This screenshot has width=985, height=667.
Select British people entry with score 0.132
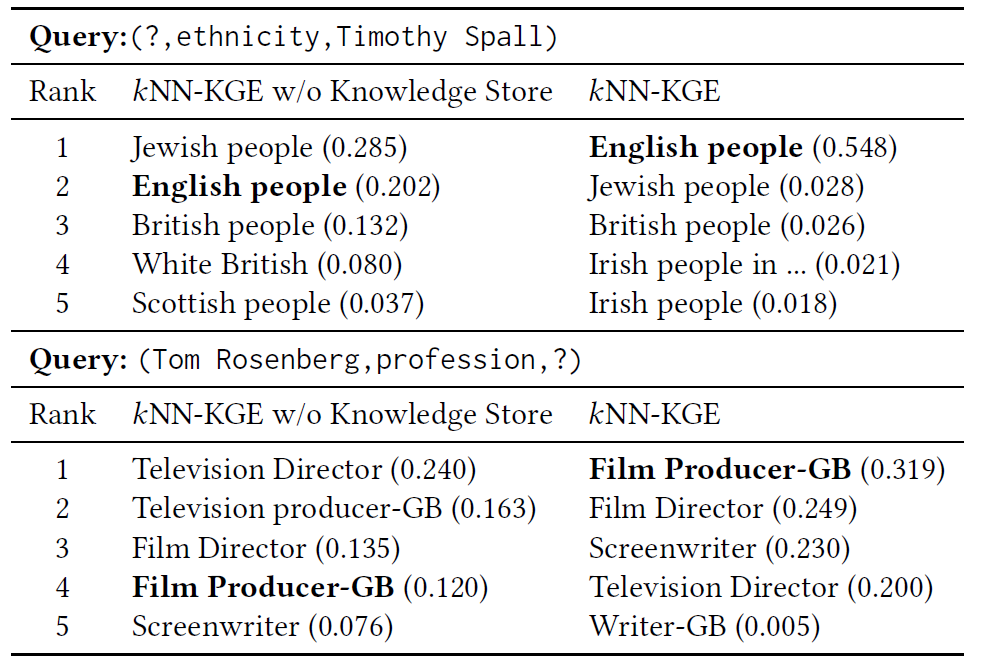coord(269,226)
